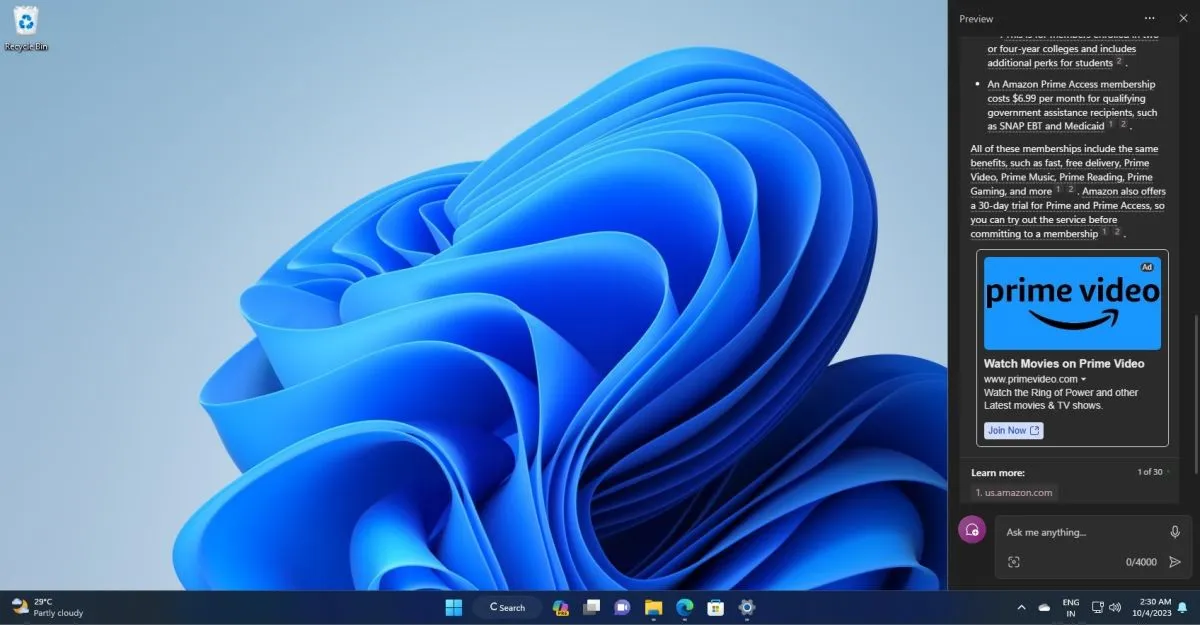Open the screenshot capture tool in chat box
This screenshot has height=625, width=1200.
(1013, 561)
